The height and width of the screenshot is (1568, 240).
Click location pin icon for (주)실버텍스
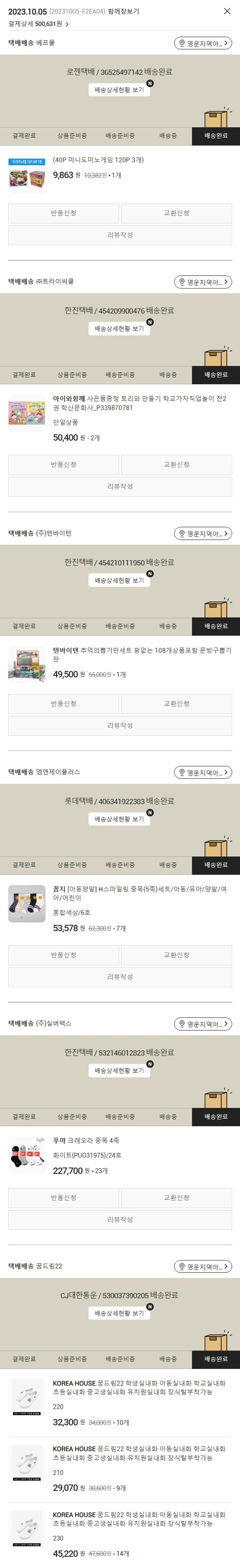[181, 1024]
